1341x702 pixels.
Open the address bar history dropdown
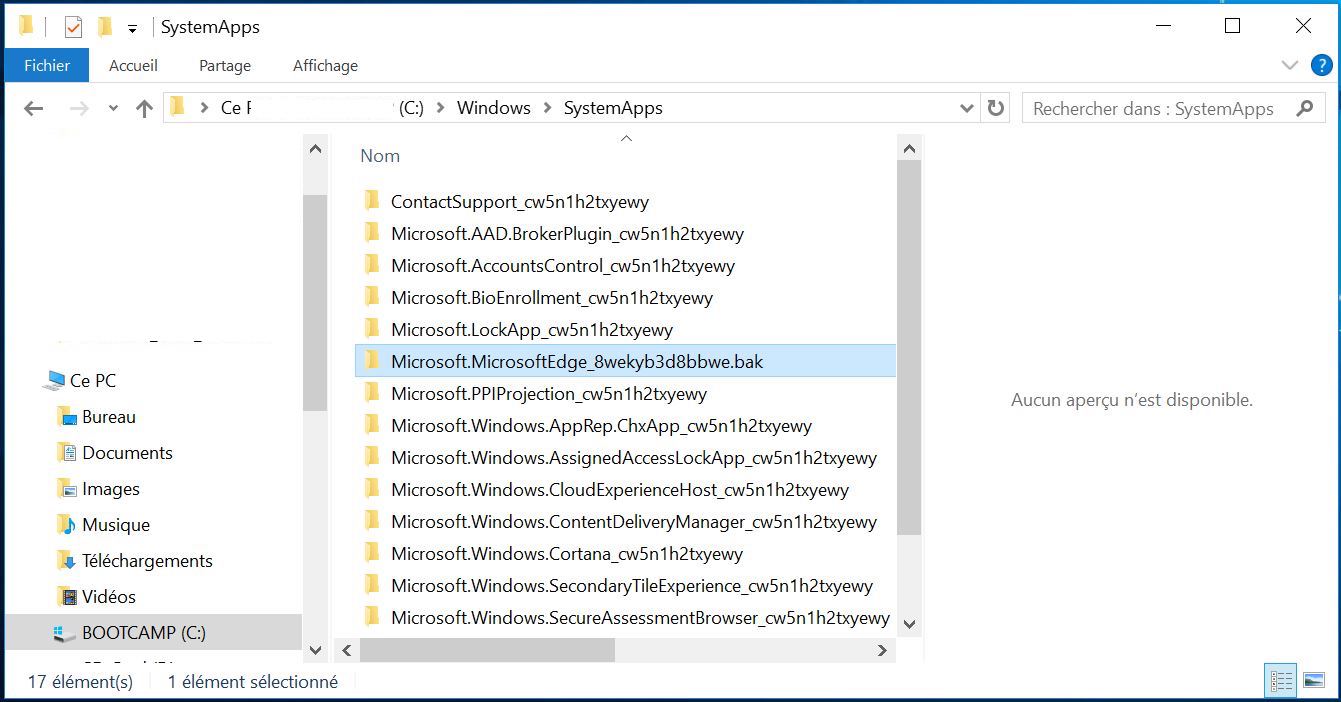click(966, 107)
